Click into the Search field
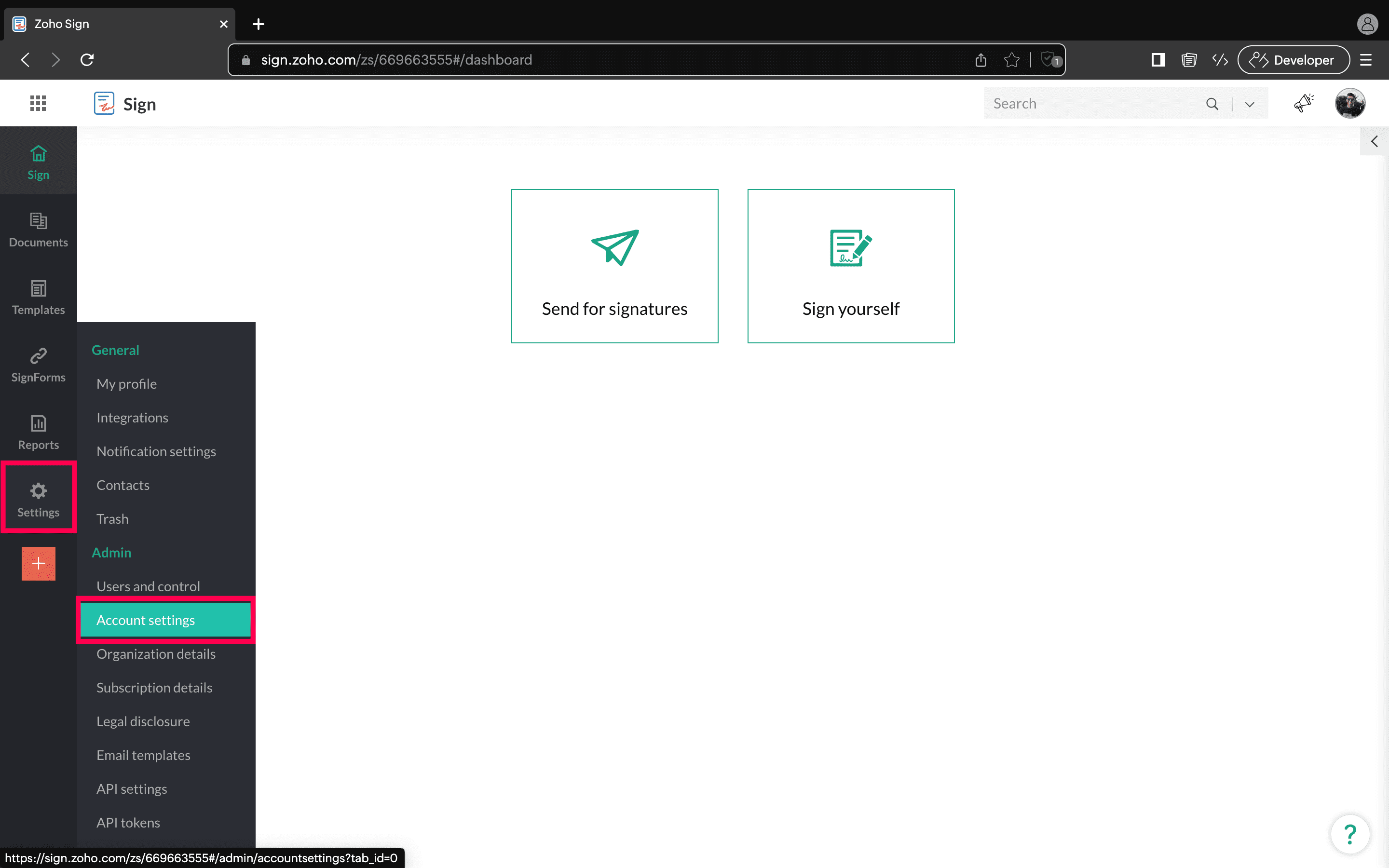Screen dimensions: 1389x868 click(1090, 103)
